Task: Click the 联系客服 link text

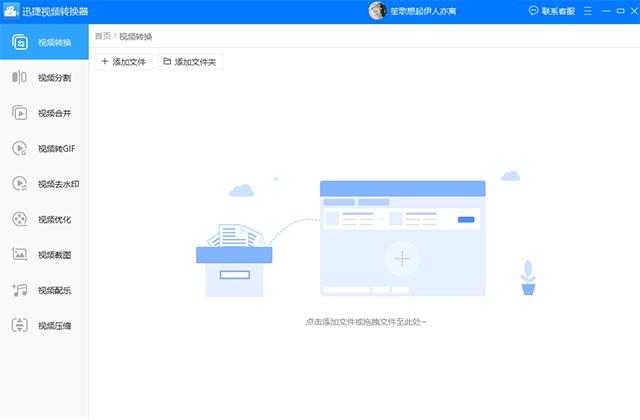Action: pyautogui.click(x=558, y=11)
